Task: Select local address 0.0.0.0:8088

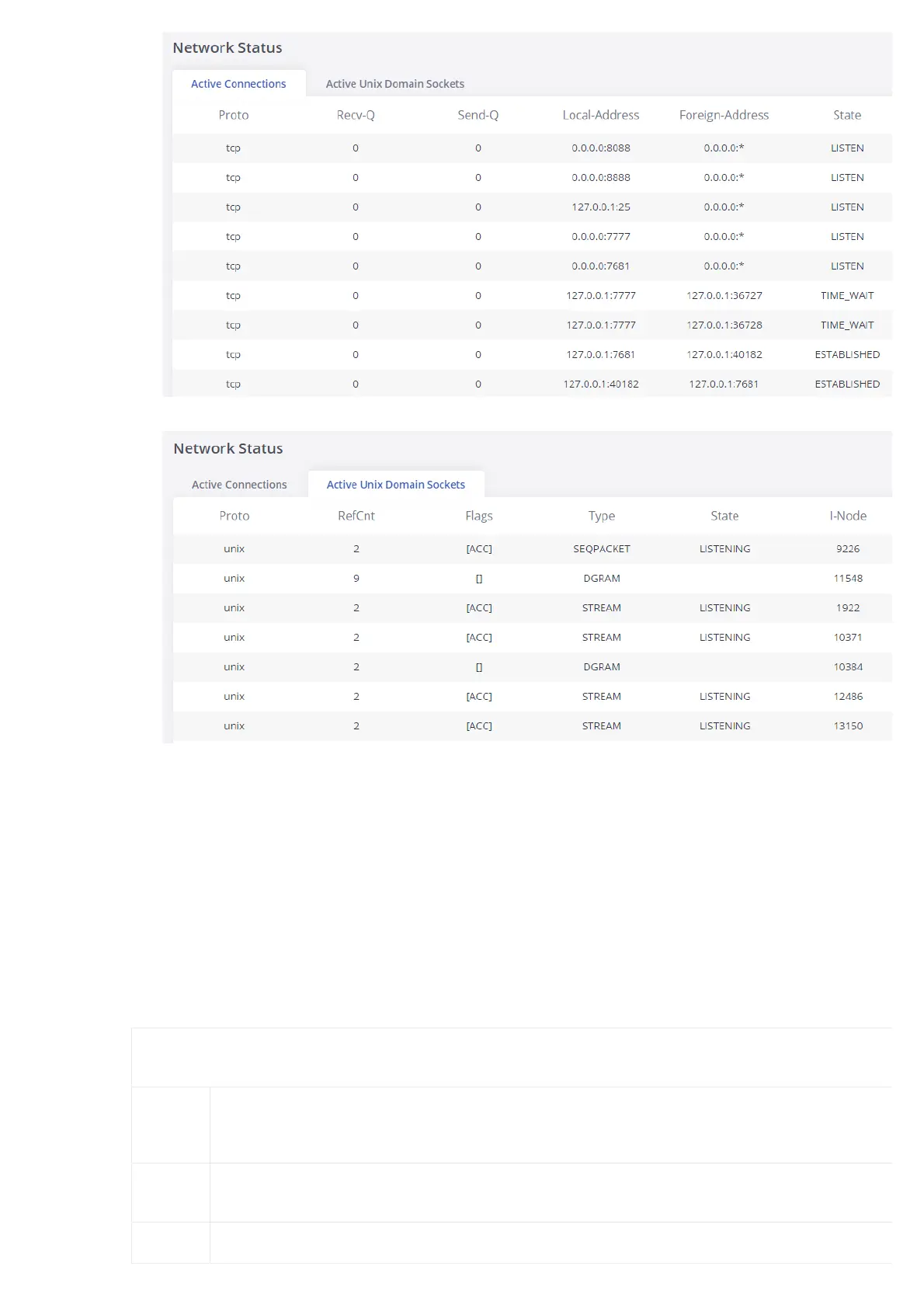Action: [x=601, y=148]
